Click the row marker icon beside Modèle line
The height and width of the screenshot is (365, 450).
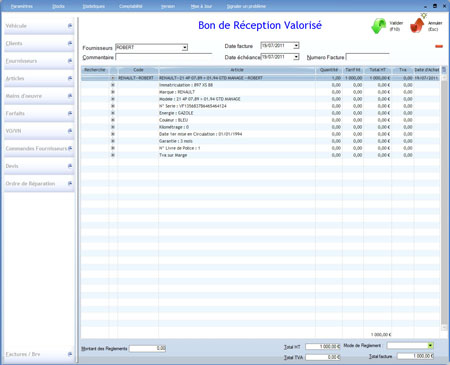pos(113,99)
